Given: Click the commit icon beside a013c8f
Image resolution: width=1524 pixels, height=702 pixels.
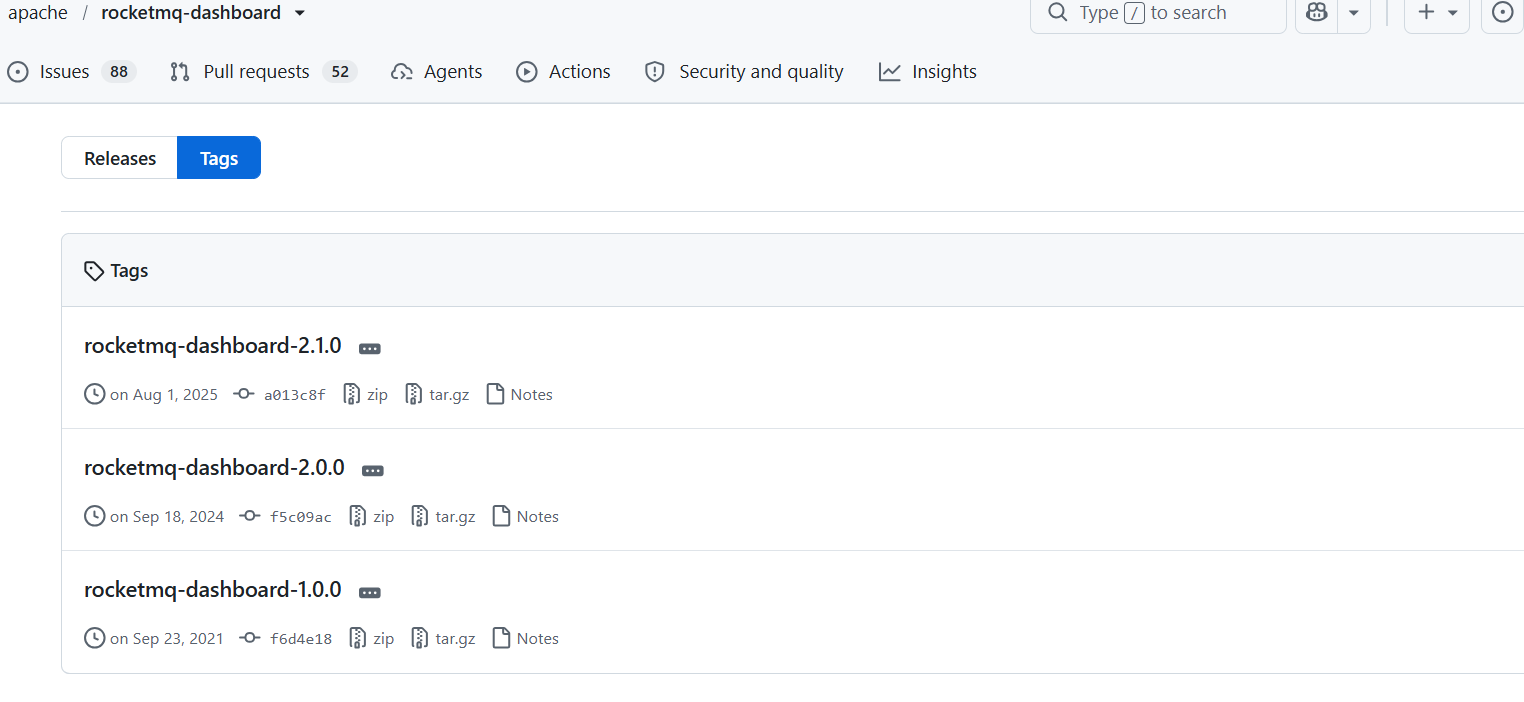Looking at the screenshot, I should (243, 394).
